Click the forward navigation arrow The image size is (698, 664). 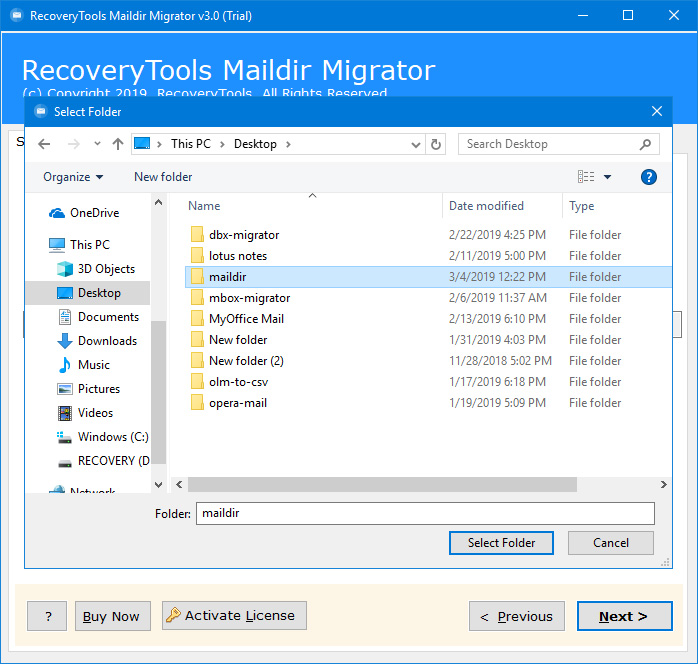[x=73, y=144]
